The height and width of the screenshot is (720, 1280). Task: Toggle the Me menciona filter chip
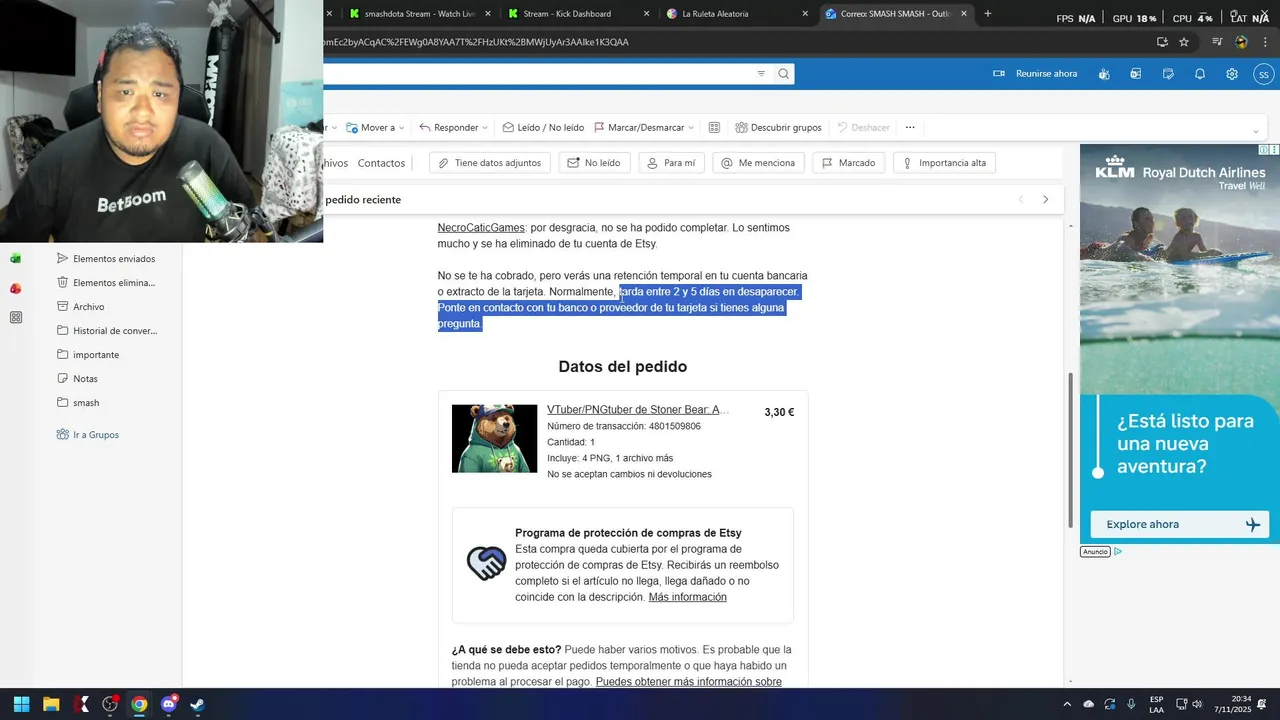pos(759,163)
